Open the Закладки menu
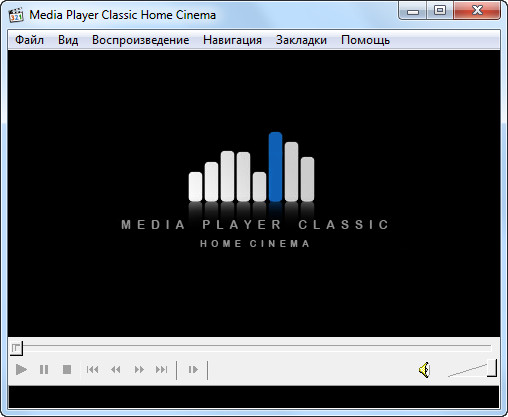This screenshot has height=417, width=508. [301, 40]
